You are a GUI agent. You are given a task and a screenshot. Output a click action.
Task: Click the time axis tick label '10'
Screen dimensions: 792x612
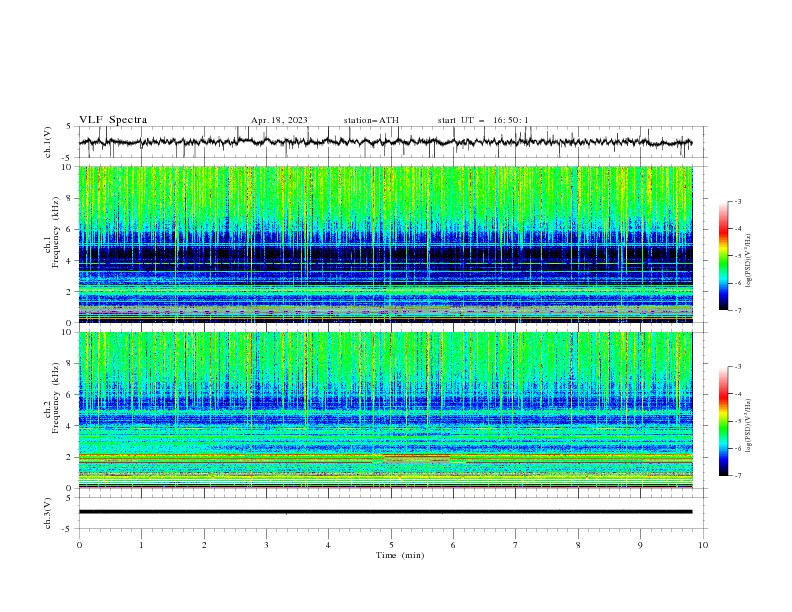[703, 545]
